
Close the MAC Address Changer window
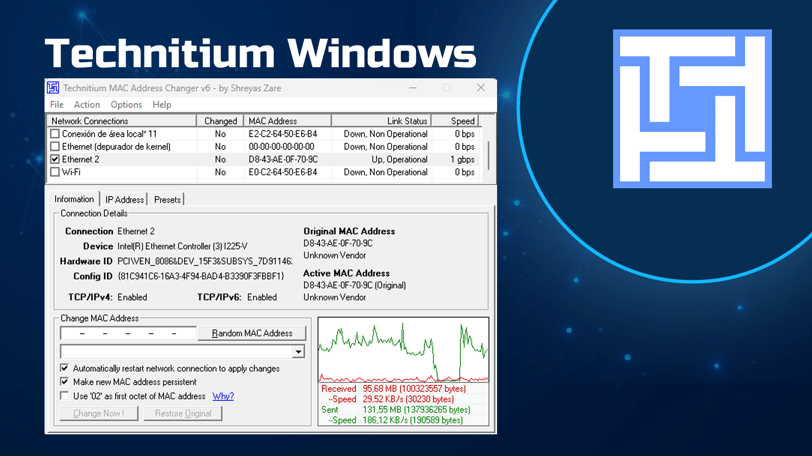click(481, 88)
